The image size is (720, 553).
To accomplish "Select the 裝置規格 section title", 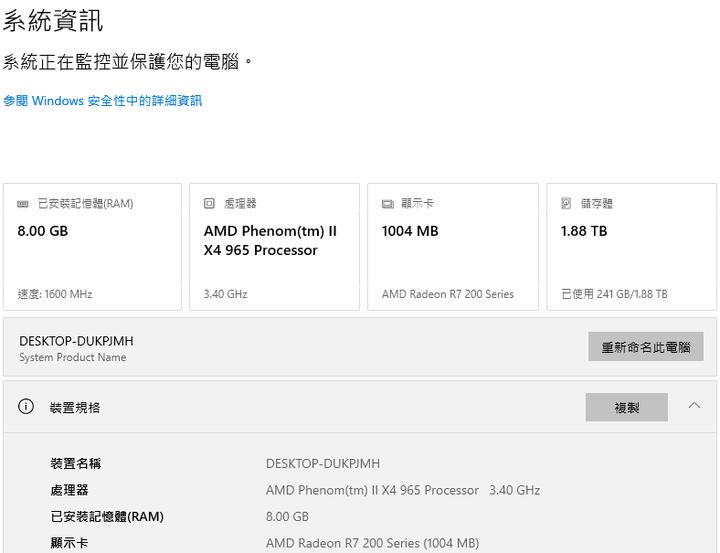I will click(x=75, y=407).
